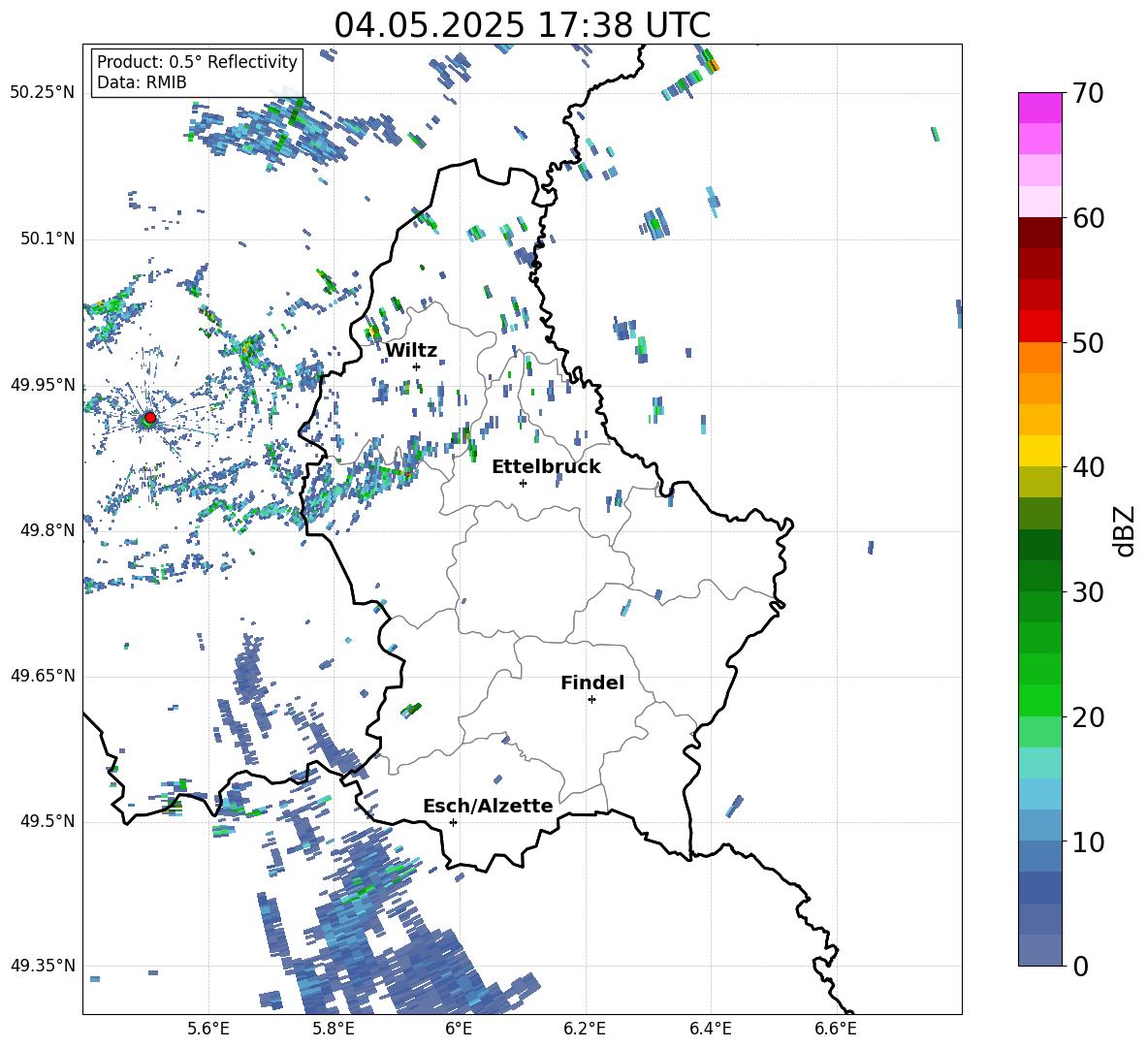
Task: Pick the slate blue bottom colorbar segment
Action: point(1039,950)
